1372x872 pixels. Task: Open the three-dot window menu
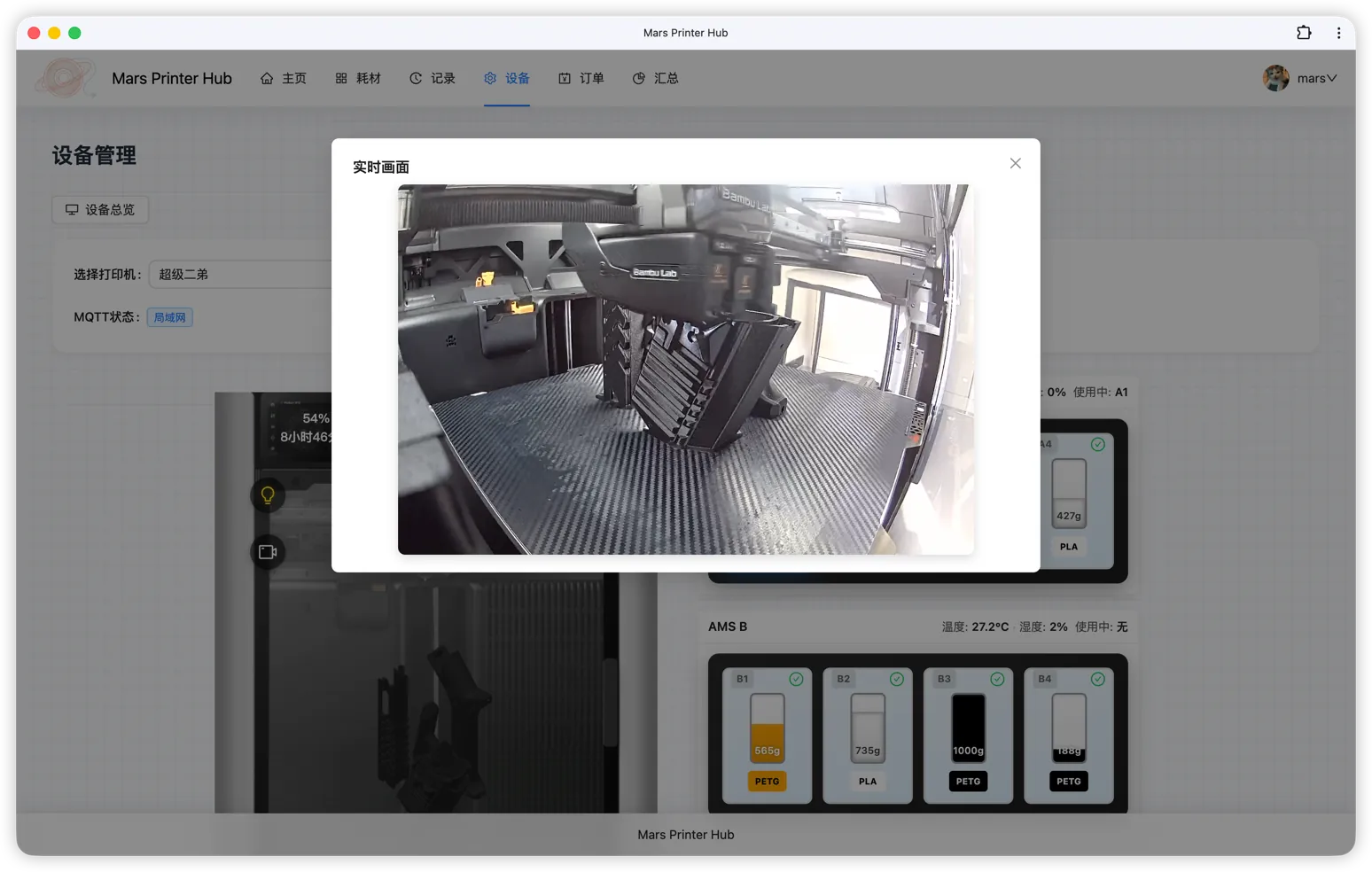(1338, 33)
